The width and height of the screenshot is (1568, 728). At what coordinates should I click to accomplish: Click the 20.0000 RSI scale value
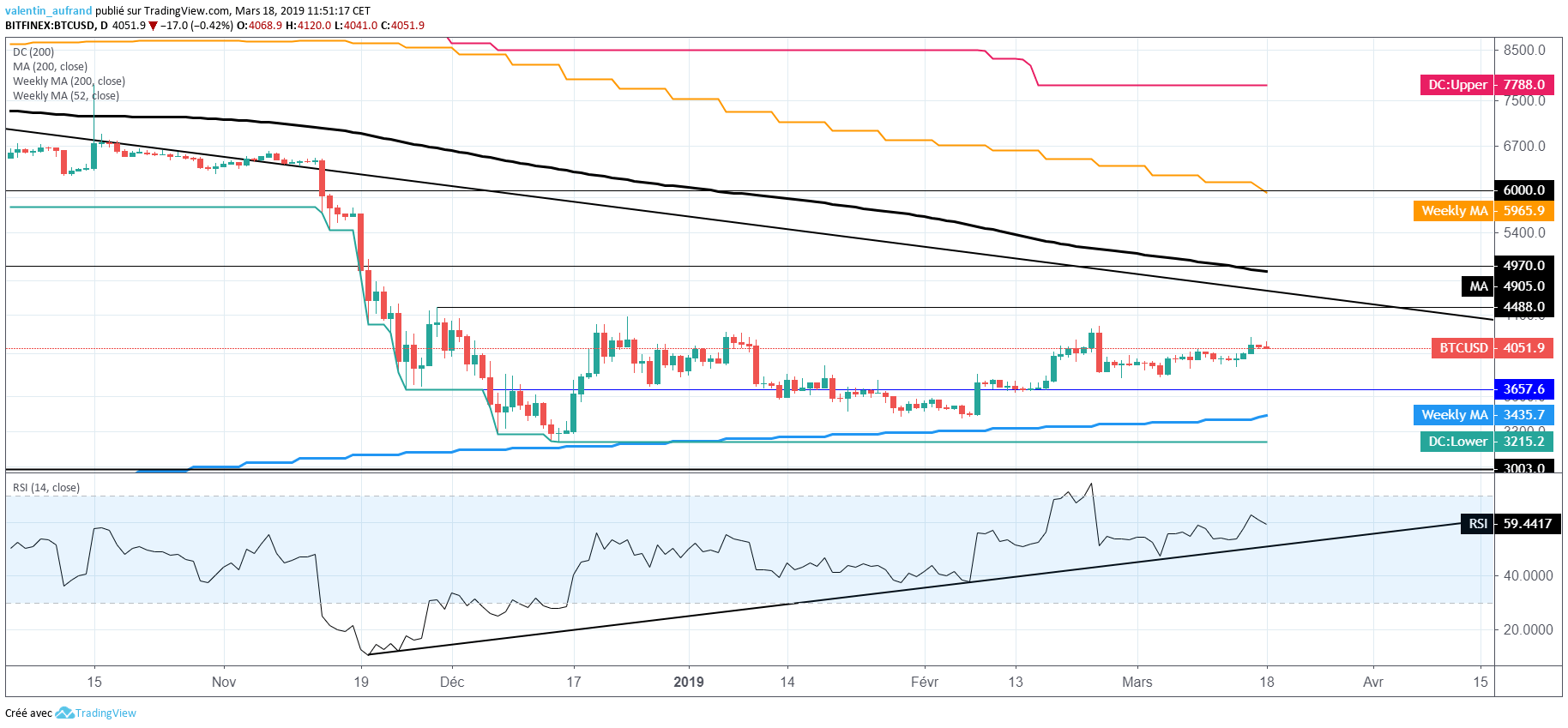pos(1528,630)
